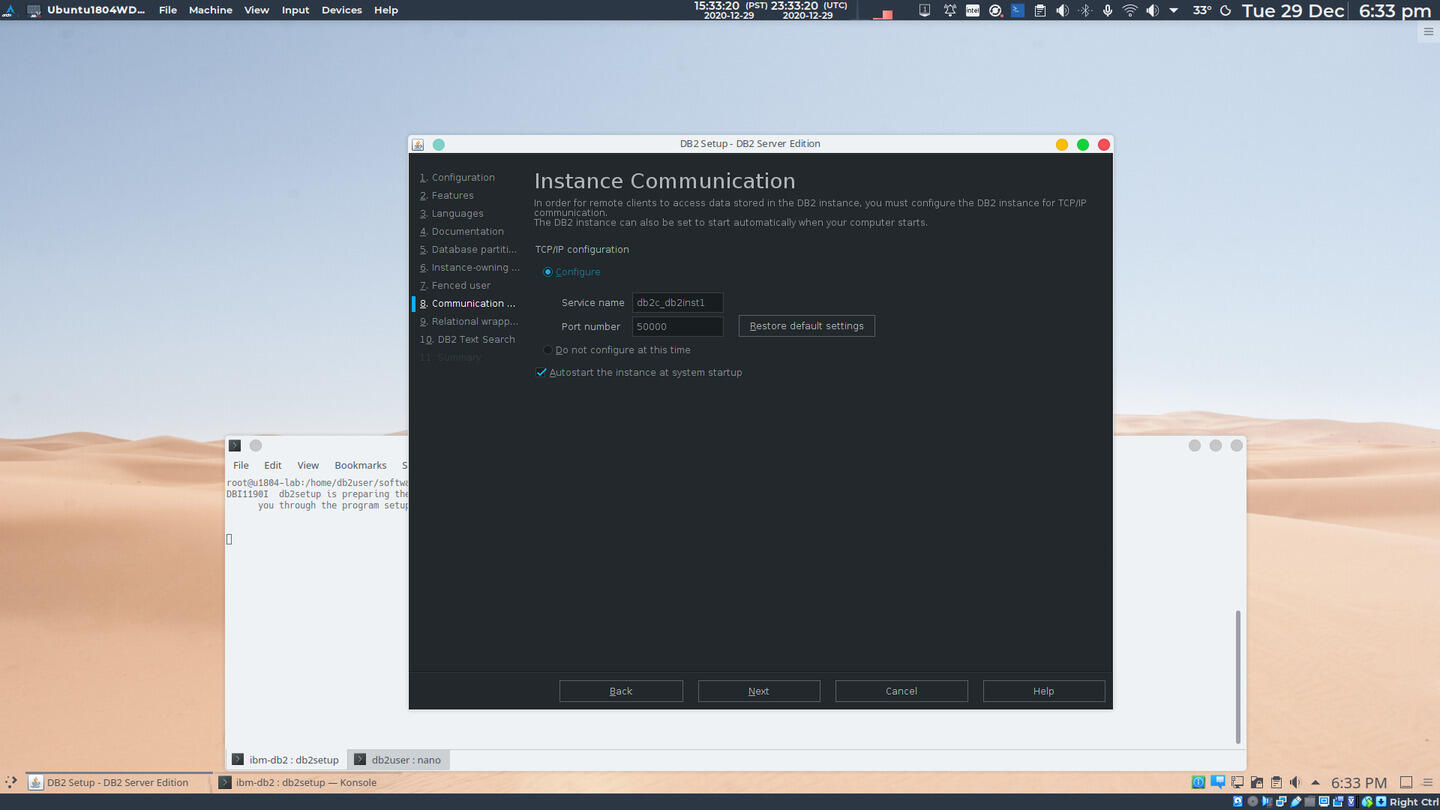Expand the top bar tray dropdown arrow
Image resolution: width=1440 pixels, height=810 pixels.
click(x=1173, y=10)
